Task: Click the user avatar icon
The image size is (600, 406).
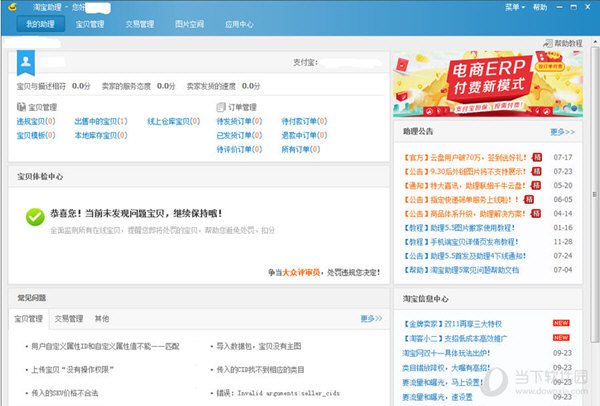Action: pyautogui.click(x=26, y=62)
